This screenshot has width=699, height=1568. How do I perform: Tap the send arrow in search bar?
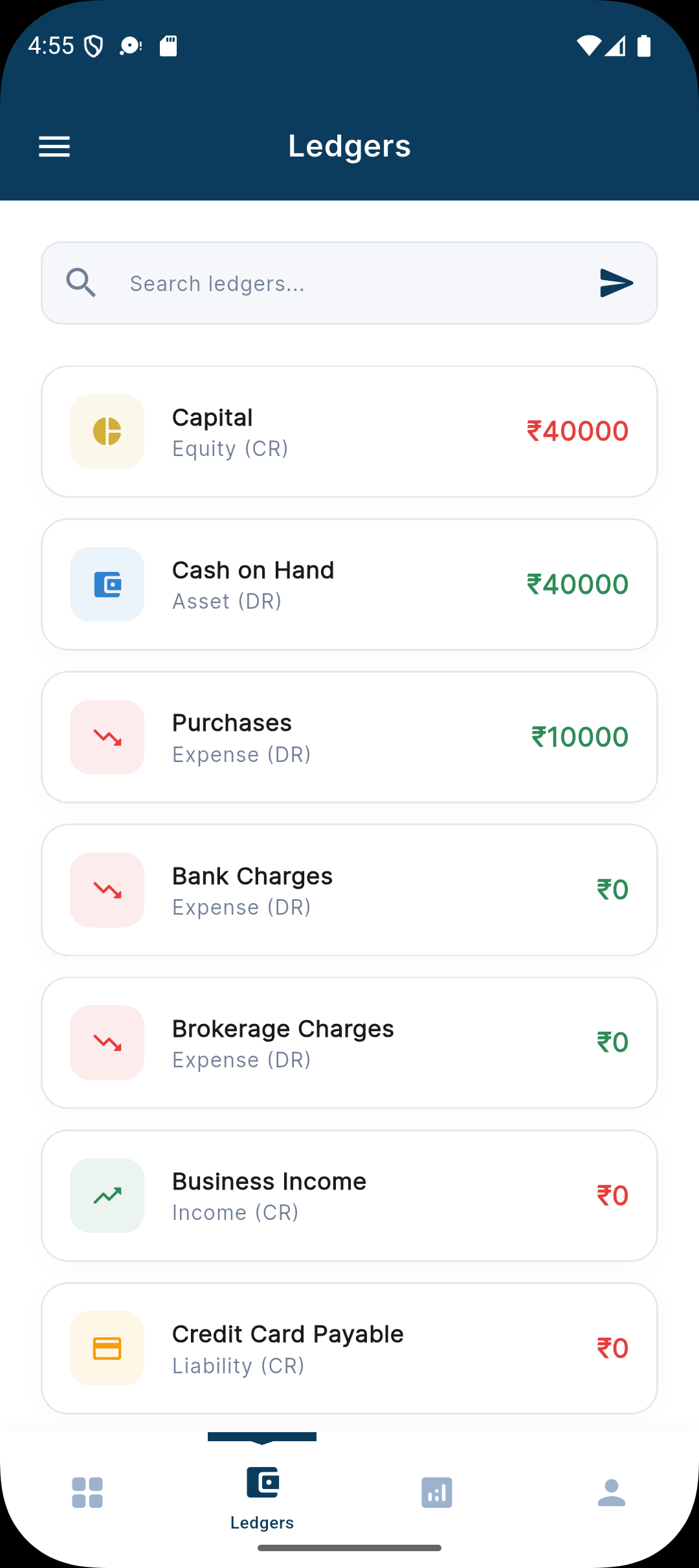click(x=616, y=283)
